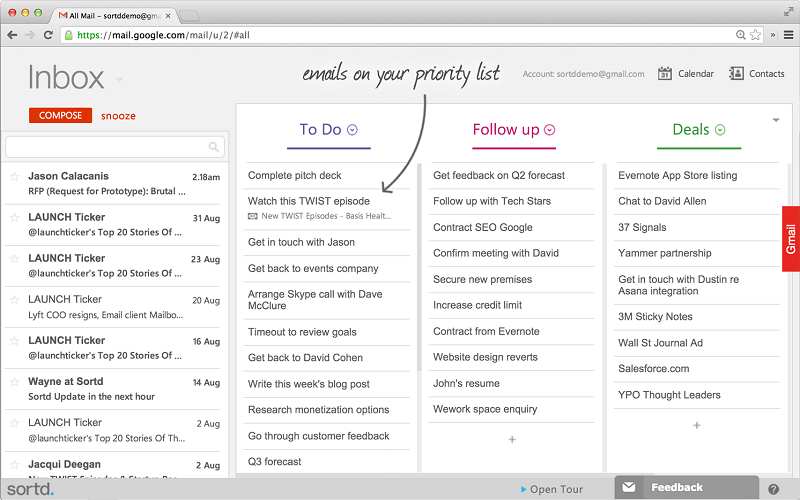The height and width of the screenshot is (500, 800).
Task: Click the search magnifier in inbox search
Action: coord(214,147)
